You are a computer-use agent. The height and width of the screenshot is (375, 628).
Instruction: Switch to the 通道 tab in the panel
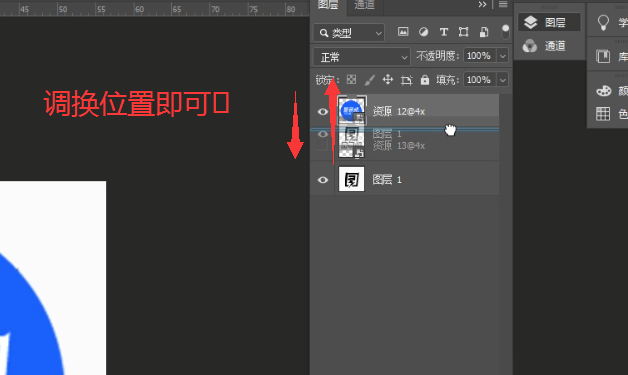(364, 5)
